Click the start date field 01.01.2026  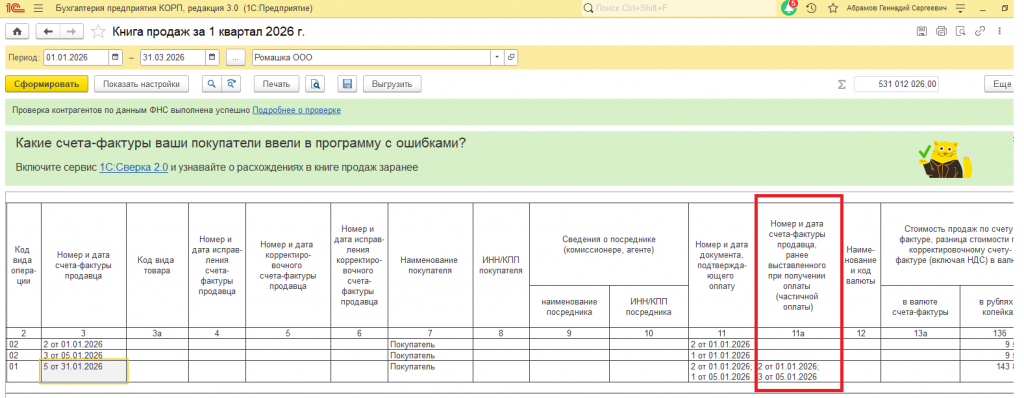pyautogui.click(x=76, y=58)
